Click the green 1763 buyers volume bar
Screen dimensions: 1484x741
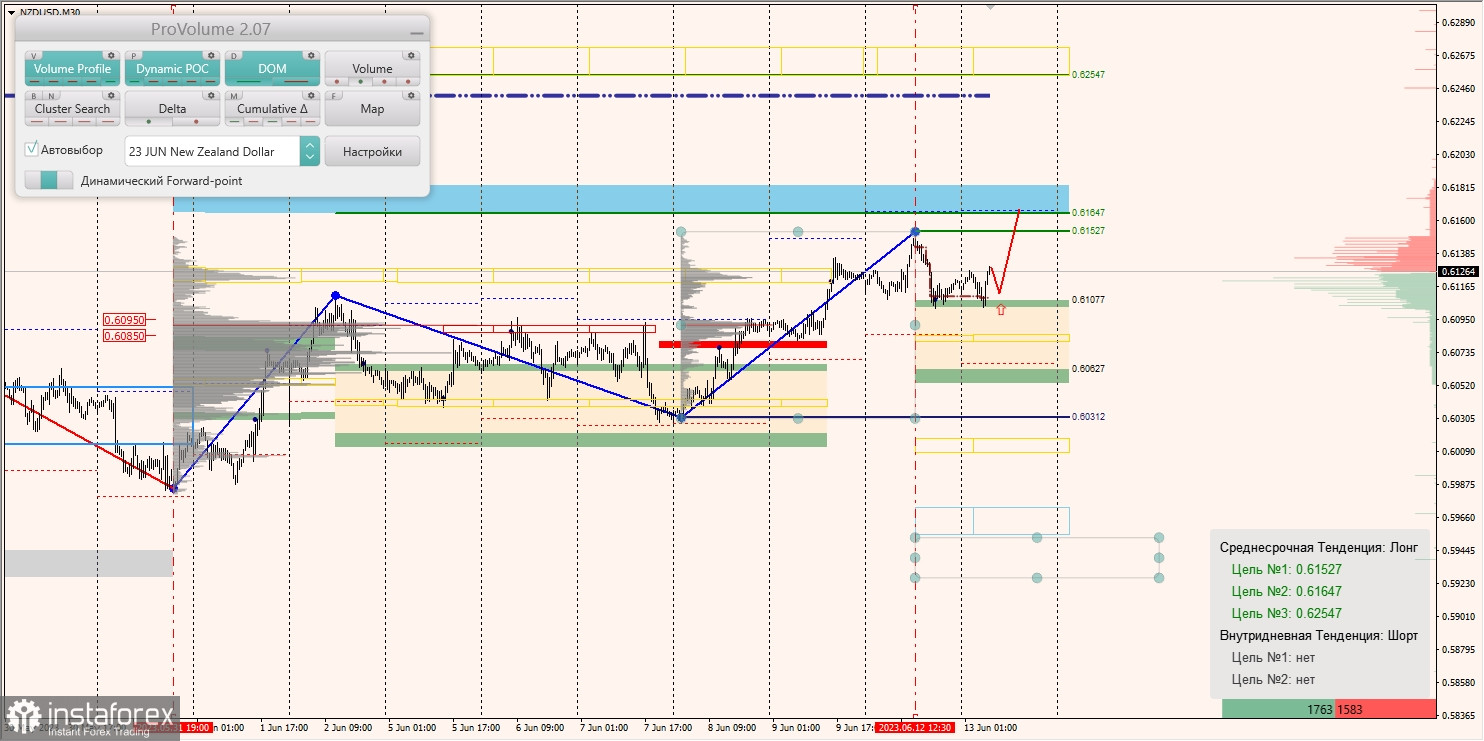tap(1278, 709)
